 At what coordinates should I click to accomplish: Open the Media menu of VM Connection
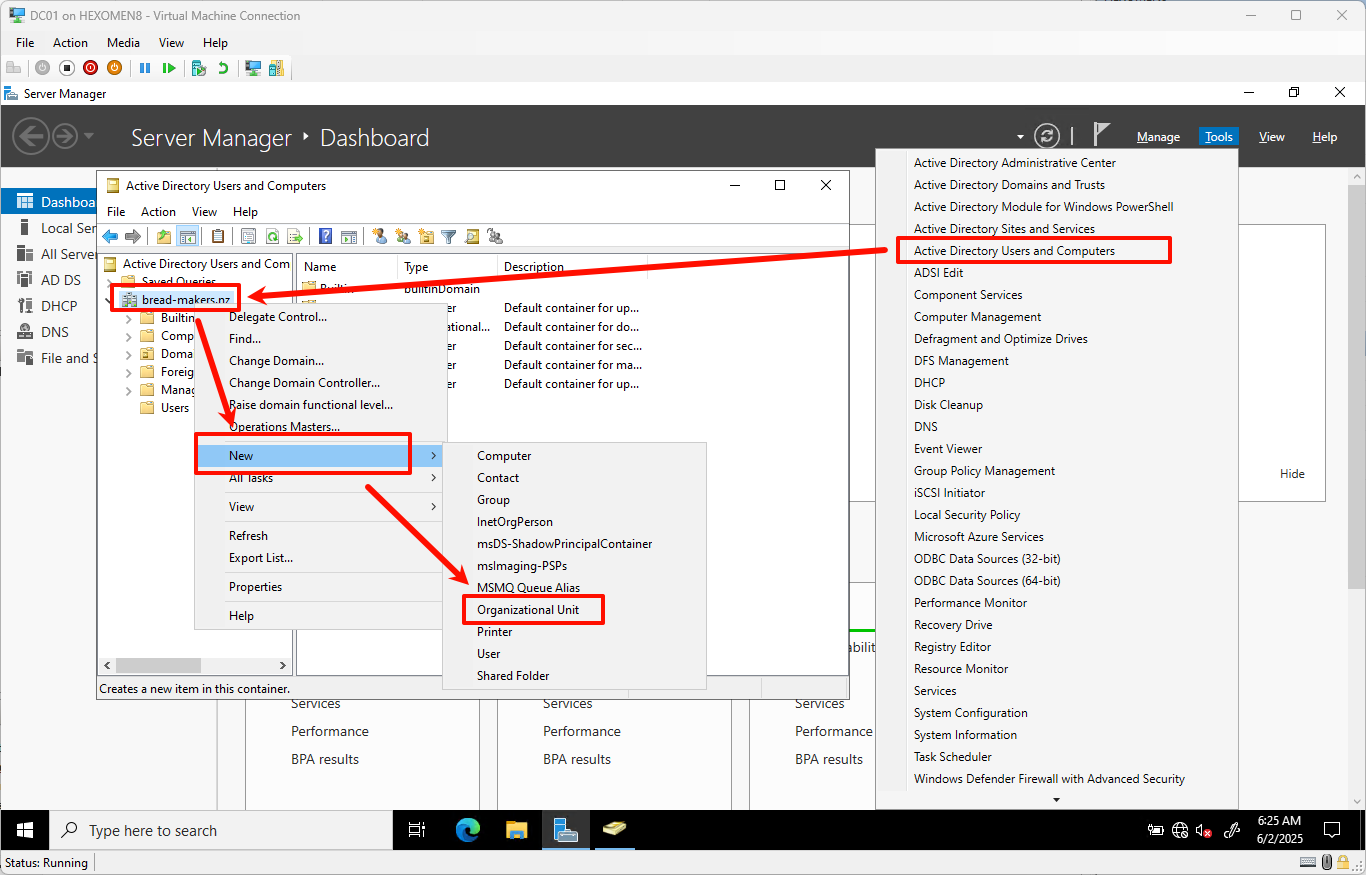tap(124, 43)
